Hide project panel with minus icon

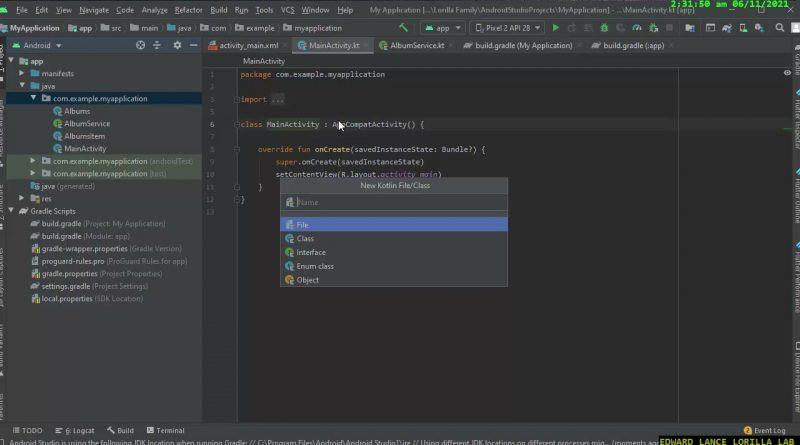pos(193,45)
